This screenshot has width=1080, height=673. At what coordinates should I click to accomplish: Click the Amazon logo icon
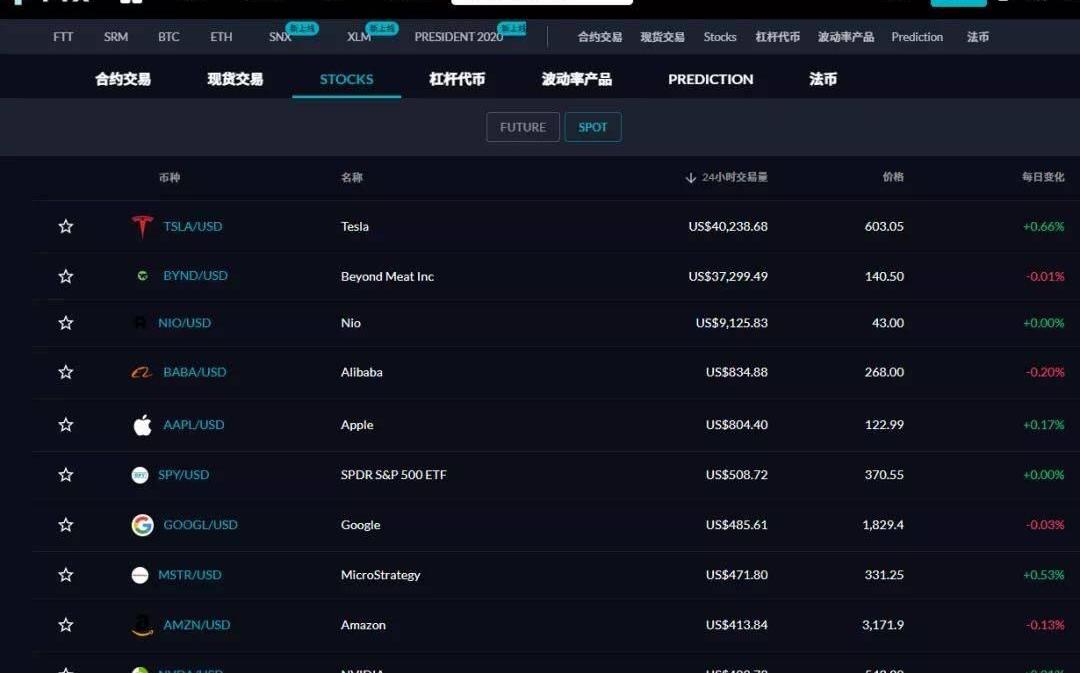(x=142, y=625)
